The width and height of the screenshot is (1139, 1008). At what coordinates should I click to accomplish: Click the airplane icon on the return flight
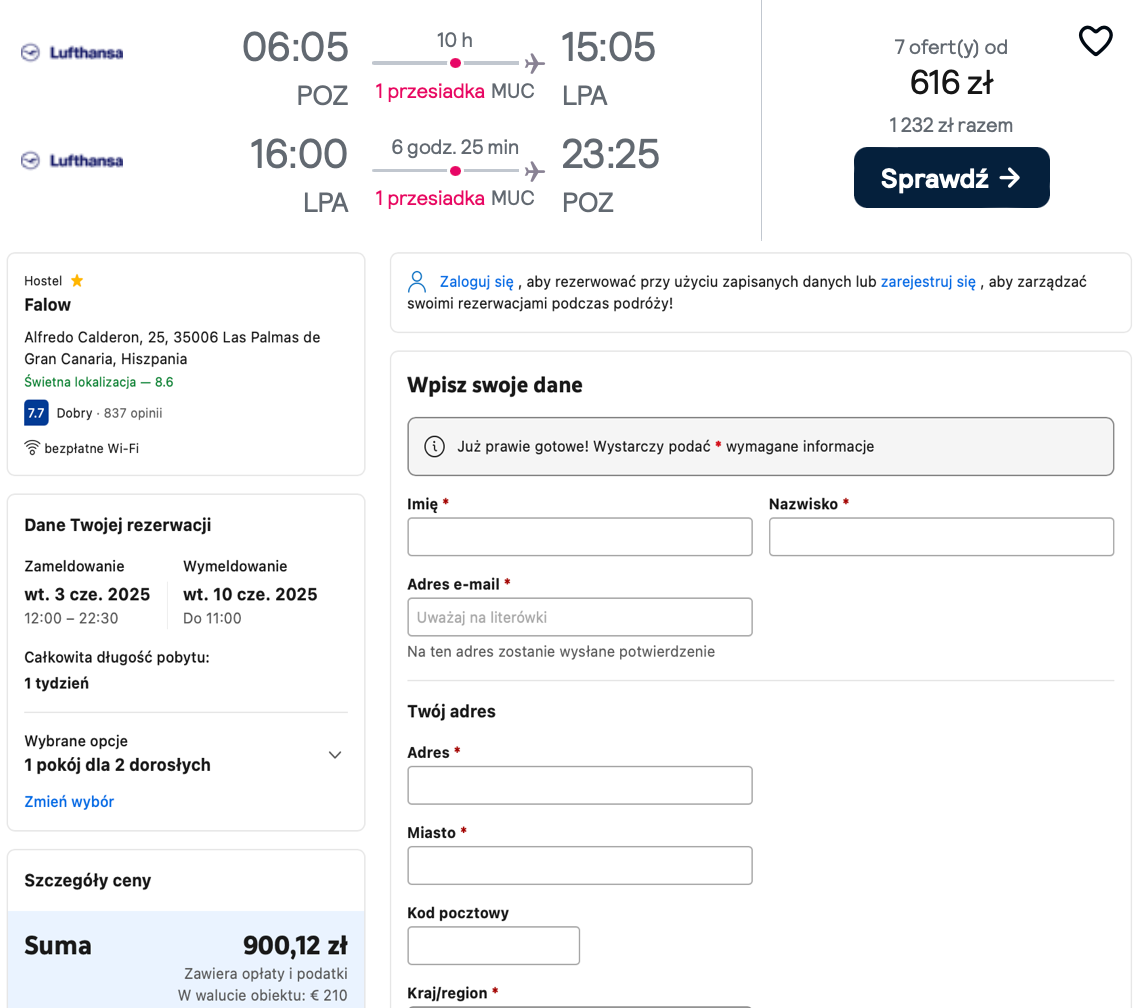coord(535,171)
